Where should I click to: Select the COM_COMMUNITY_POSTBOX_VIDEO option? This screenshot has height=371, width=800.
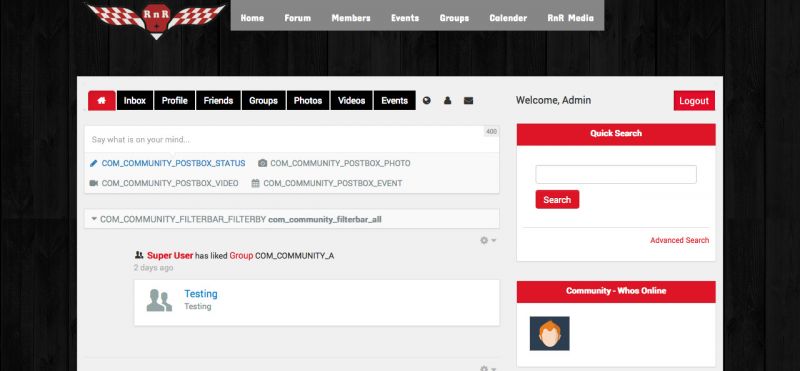point(164,183)
